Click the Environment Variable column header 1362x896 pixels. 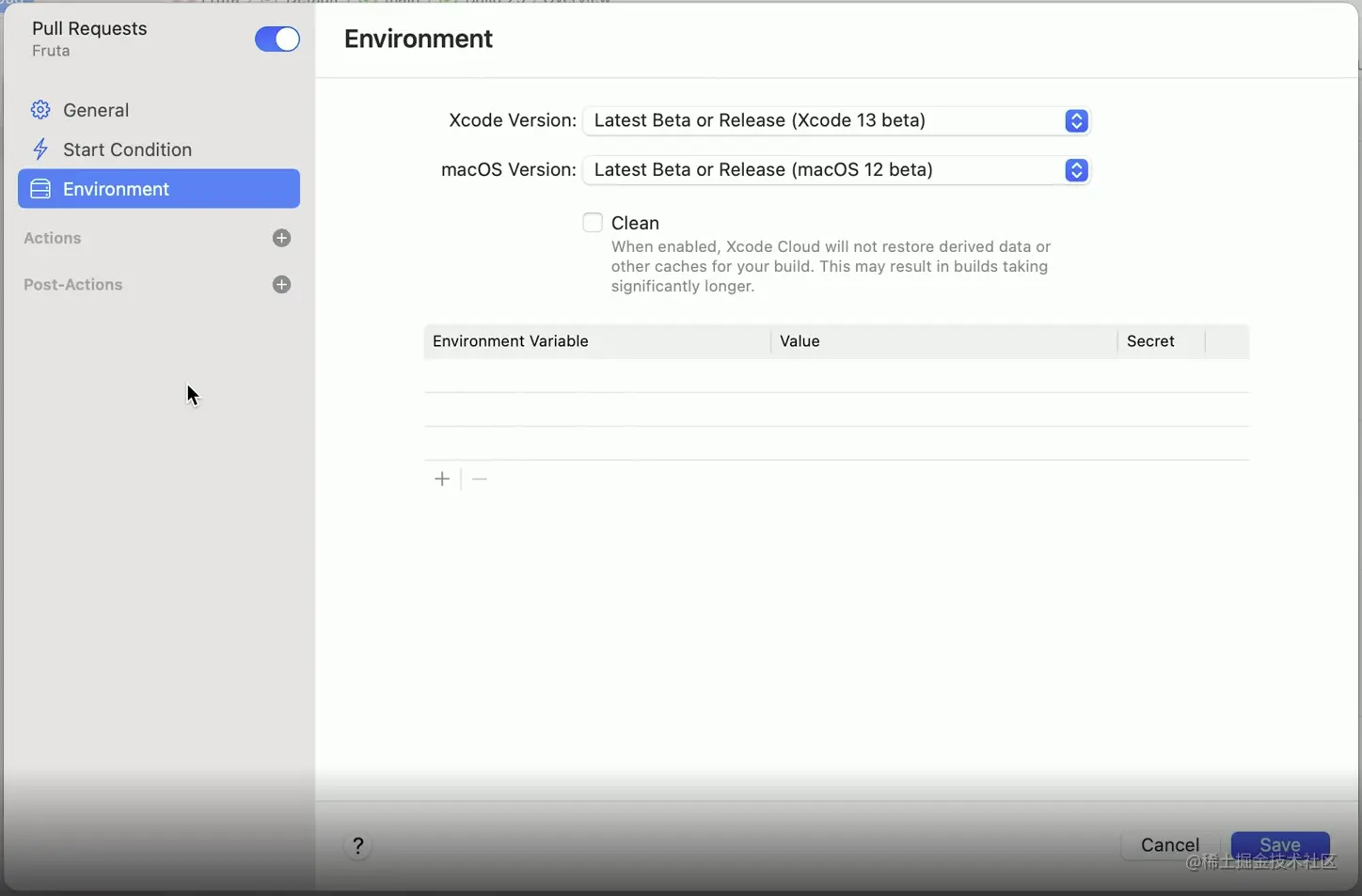[x=597, y=341]
